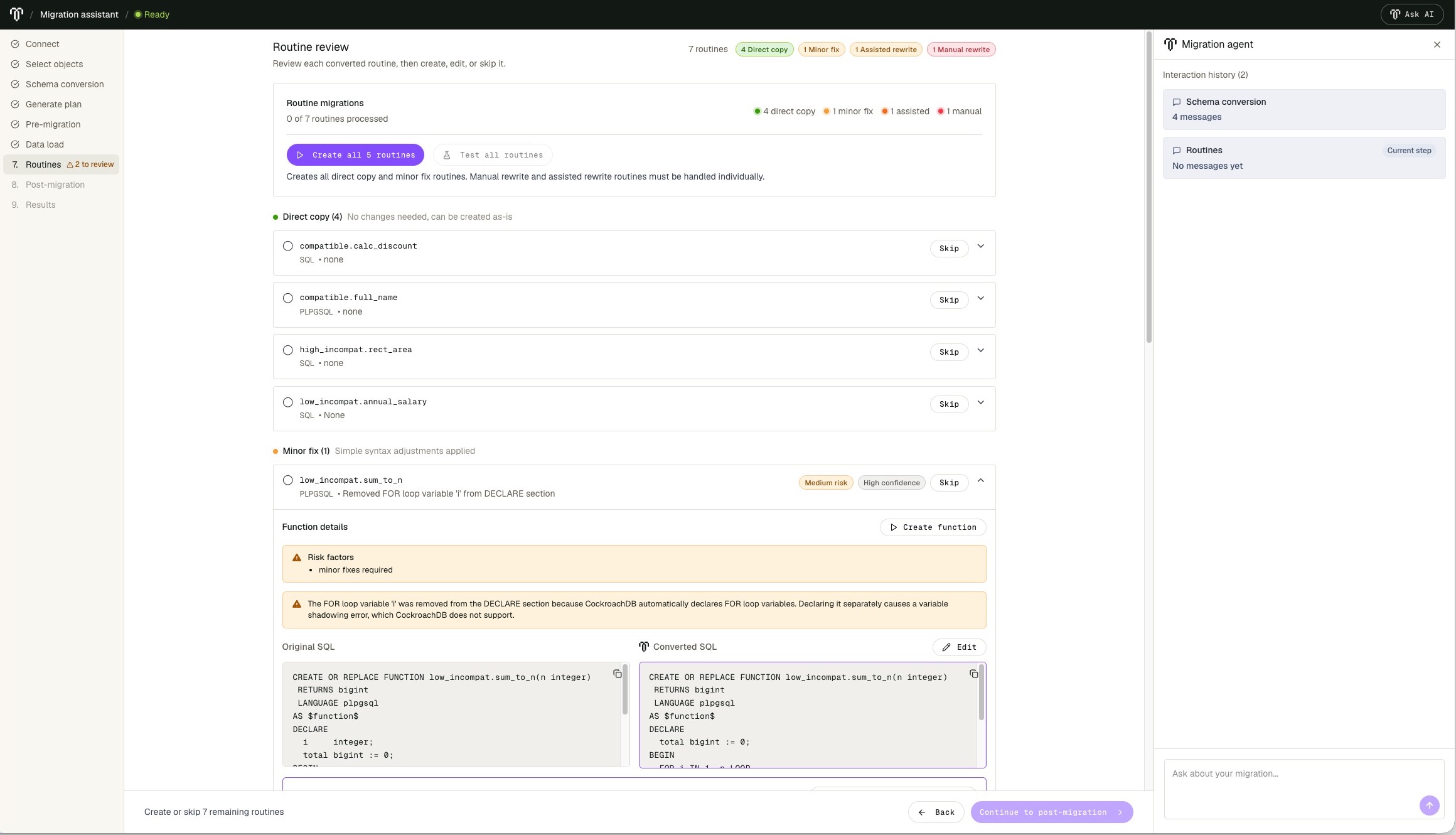1456x835 pixels.
Task: Click pencil icon in Edit button
Action: tap(946, 647)
